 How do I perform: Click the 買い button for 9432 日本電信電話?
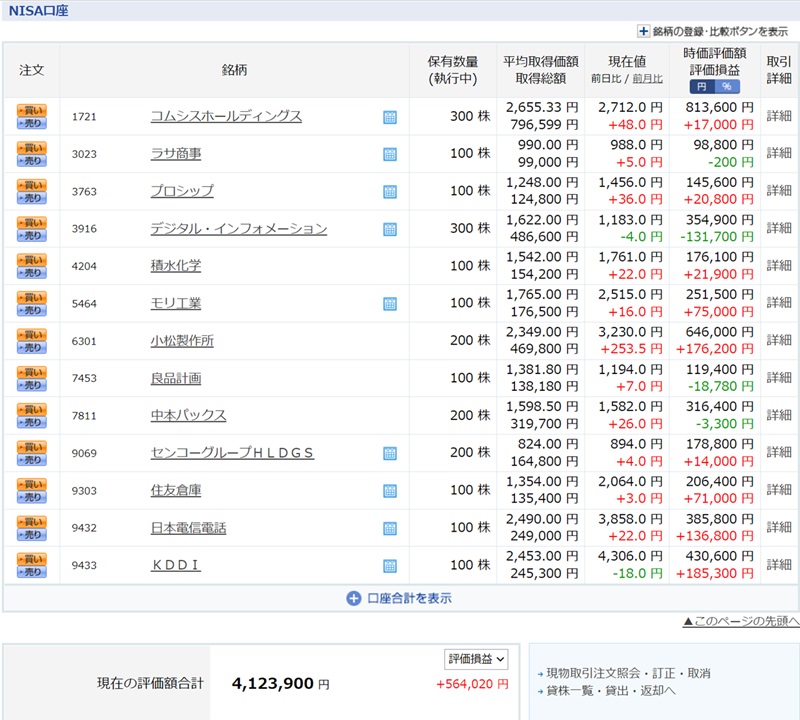point(32,522)
